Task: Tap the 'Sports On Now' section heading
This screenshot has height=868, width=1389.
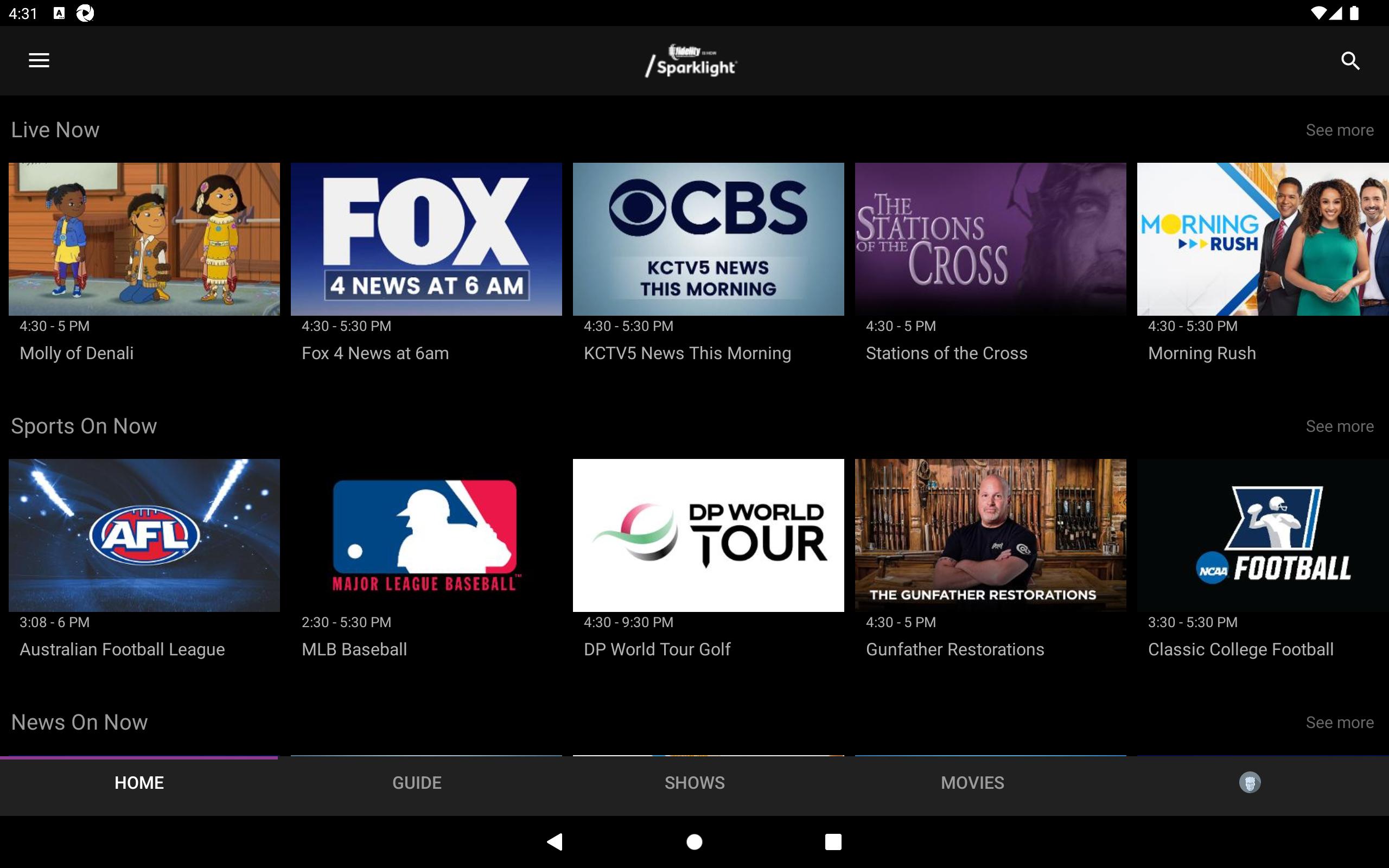Action: click(x=84, y=426)
